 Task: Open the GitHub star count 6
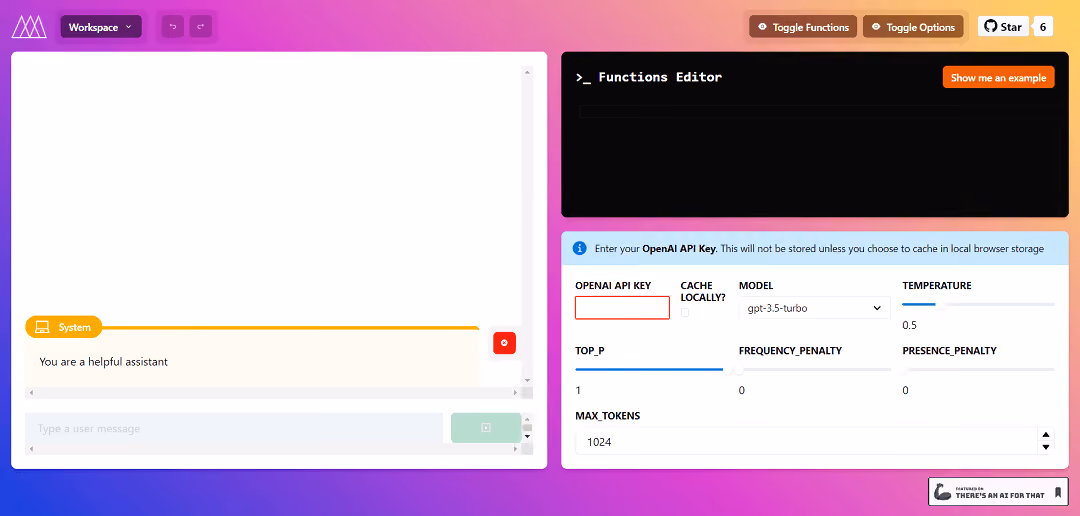coord(1043,27)
